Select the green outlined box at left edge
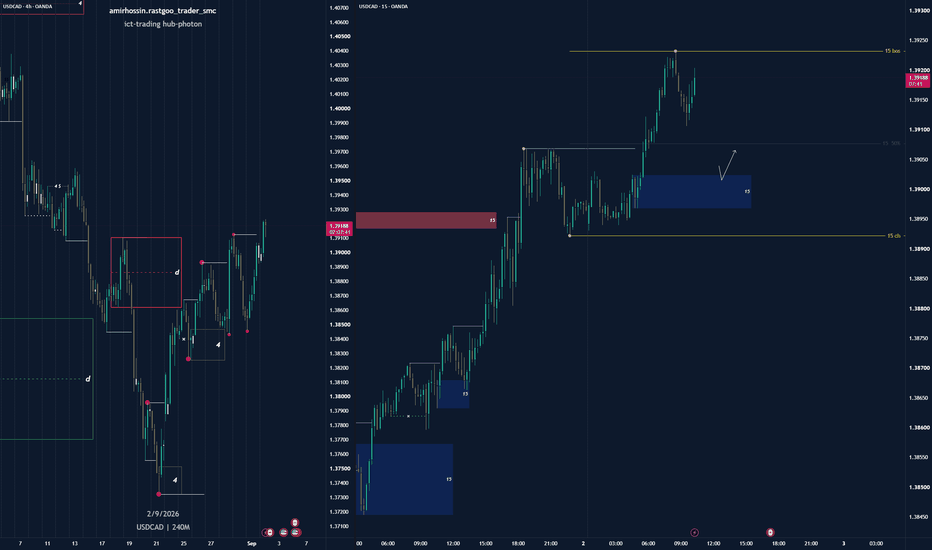 coord(46,379)
